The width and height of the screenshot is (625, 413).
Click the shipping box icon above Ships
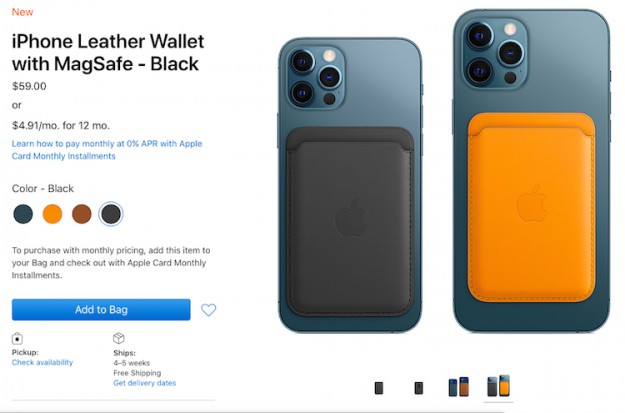[x=119, y=338]
